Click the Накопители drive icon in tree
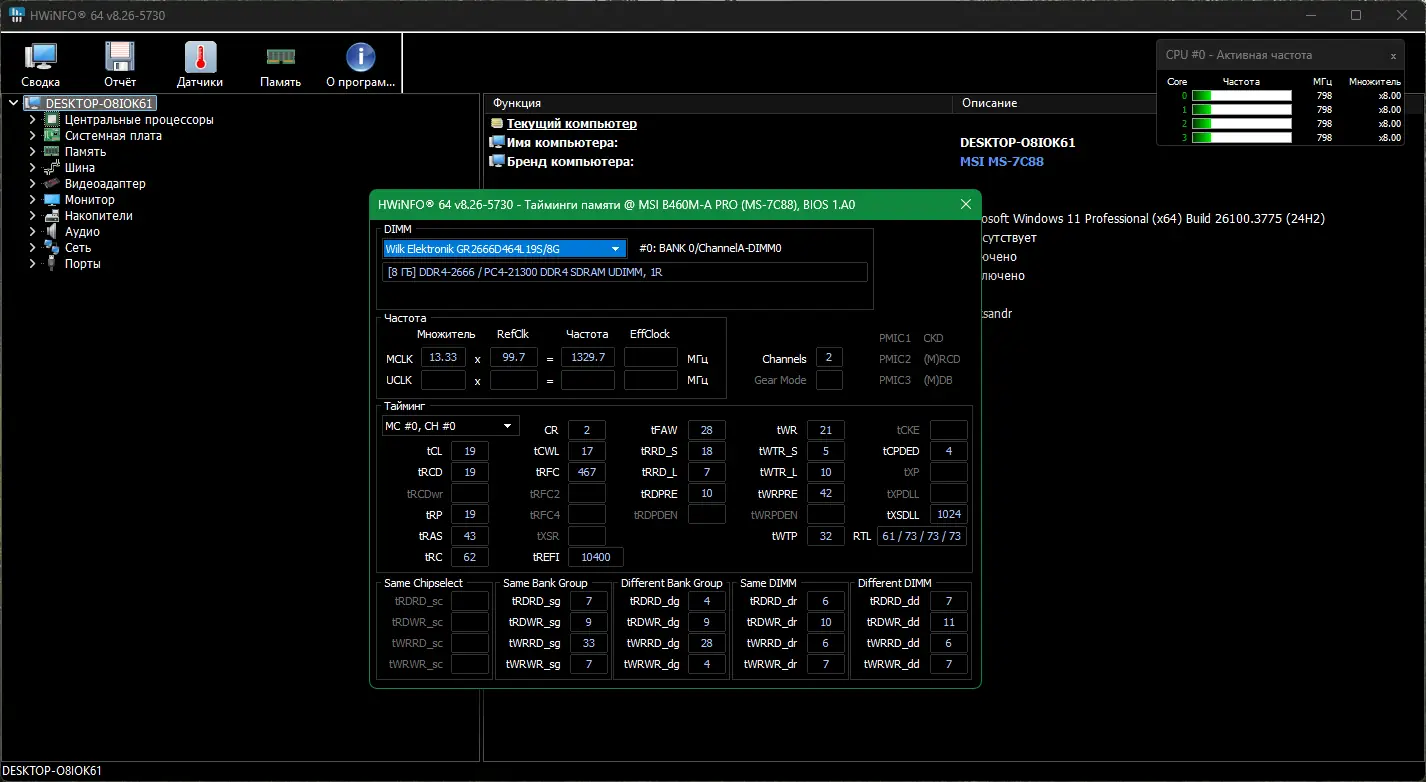The image size is (1426, 782). 52,216
